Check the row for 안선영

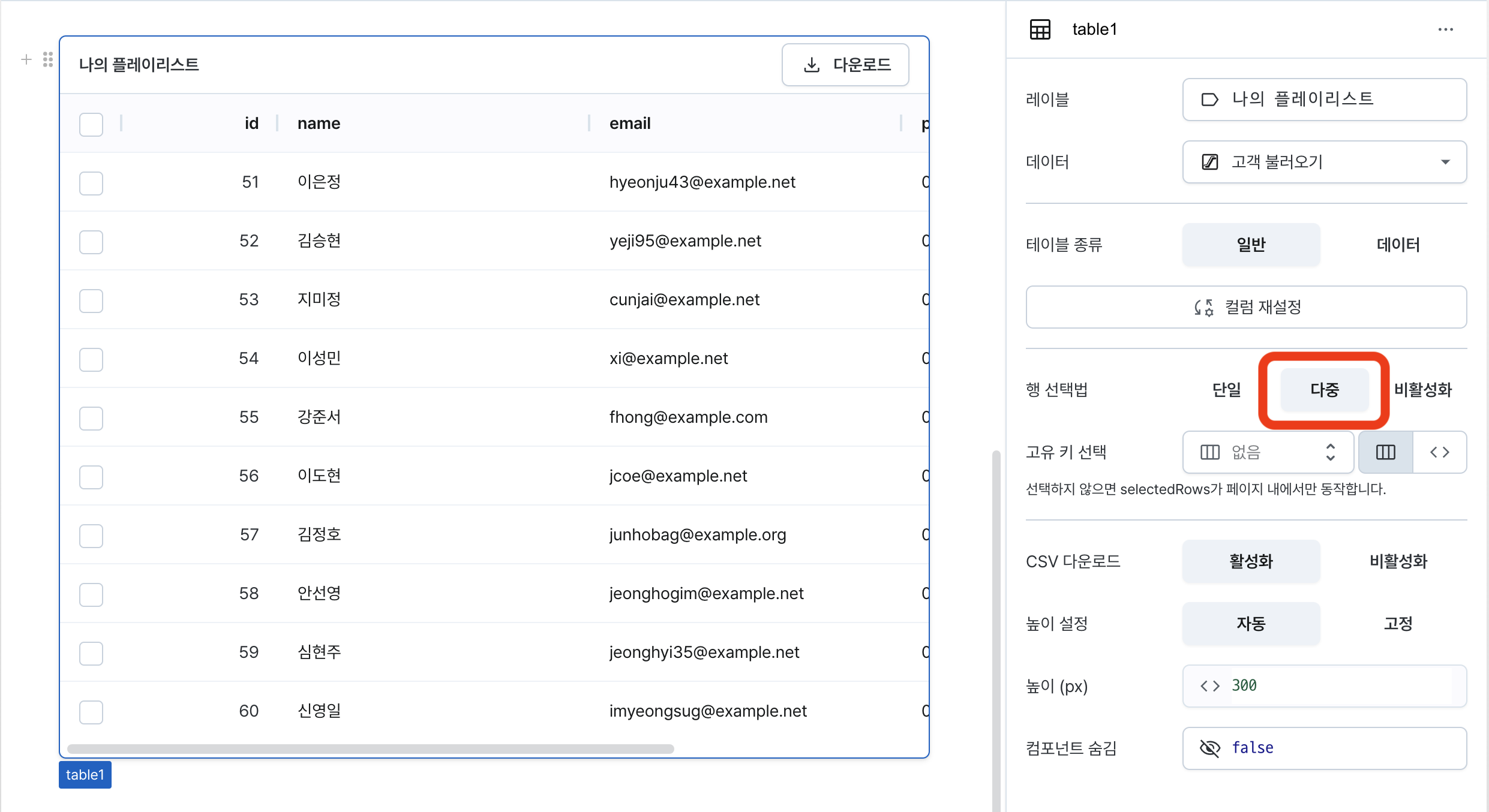pos(91,594)
